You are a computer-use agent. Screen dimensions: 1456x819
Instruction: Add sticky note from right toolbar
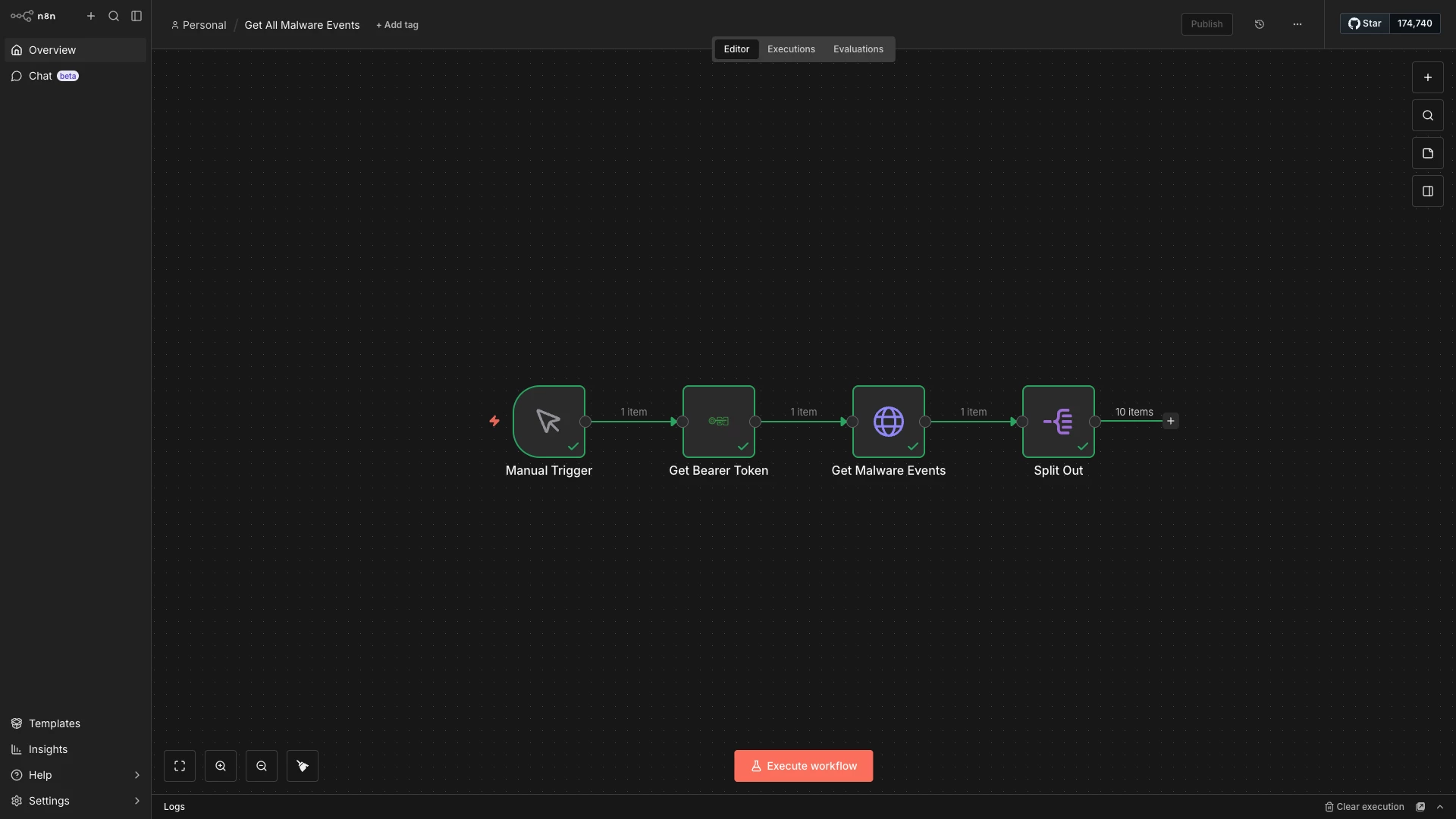point(1427,153)
